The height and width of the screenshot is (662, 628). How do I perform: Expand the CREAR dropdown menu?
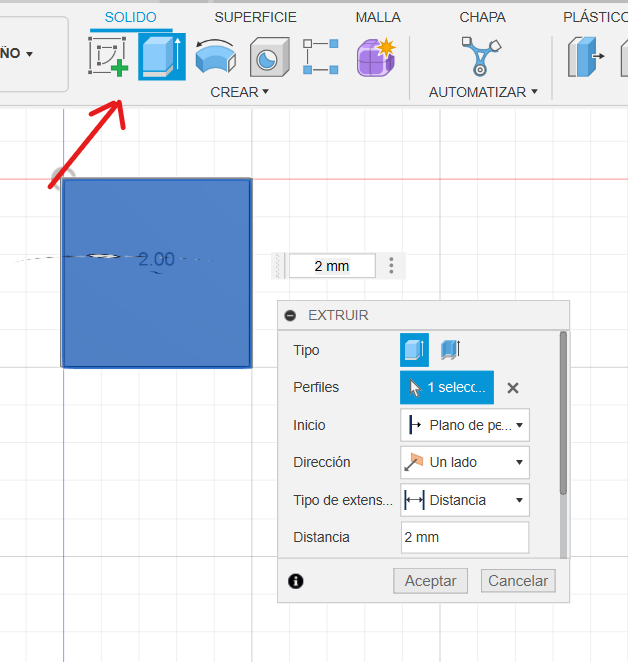[239, 92]
